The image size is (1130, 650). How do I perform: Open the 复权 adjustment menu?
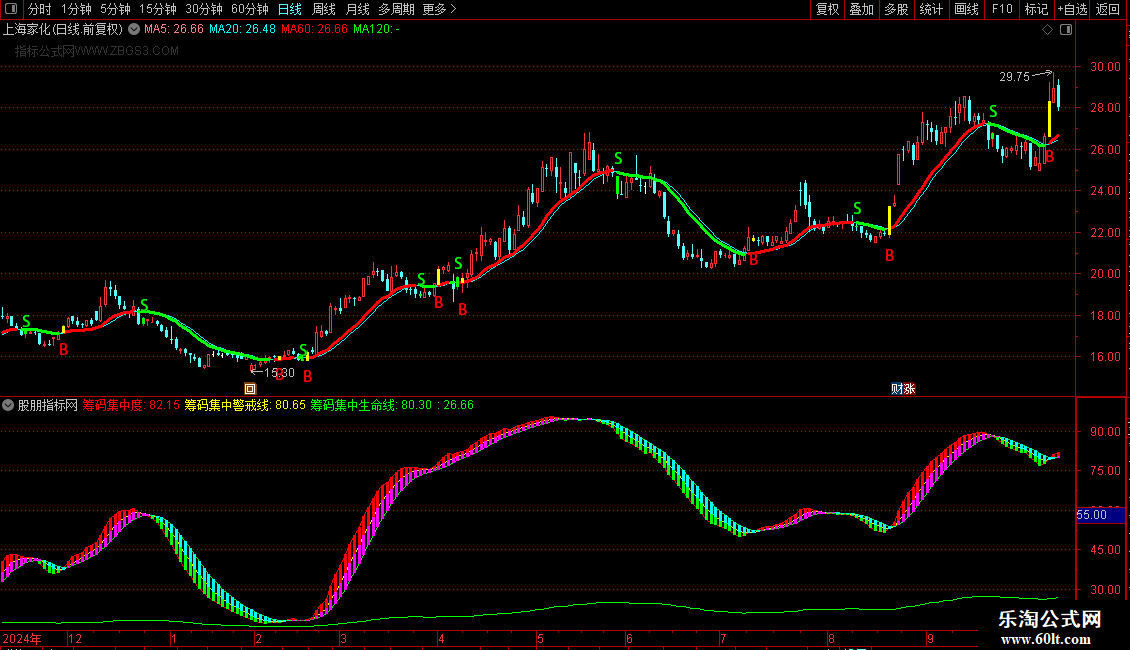point(827,9)
